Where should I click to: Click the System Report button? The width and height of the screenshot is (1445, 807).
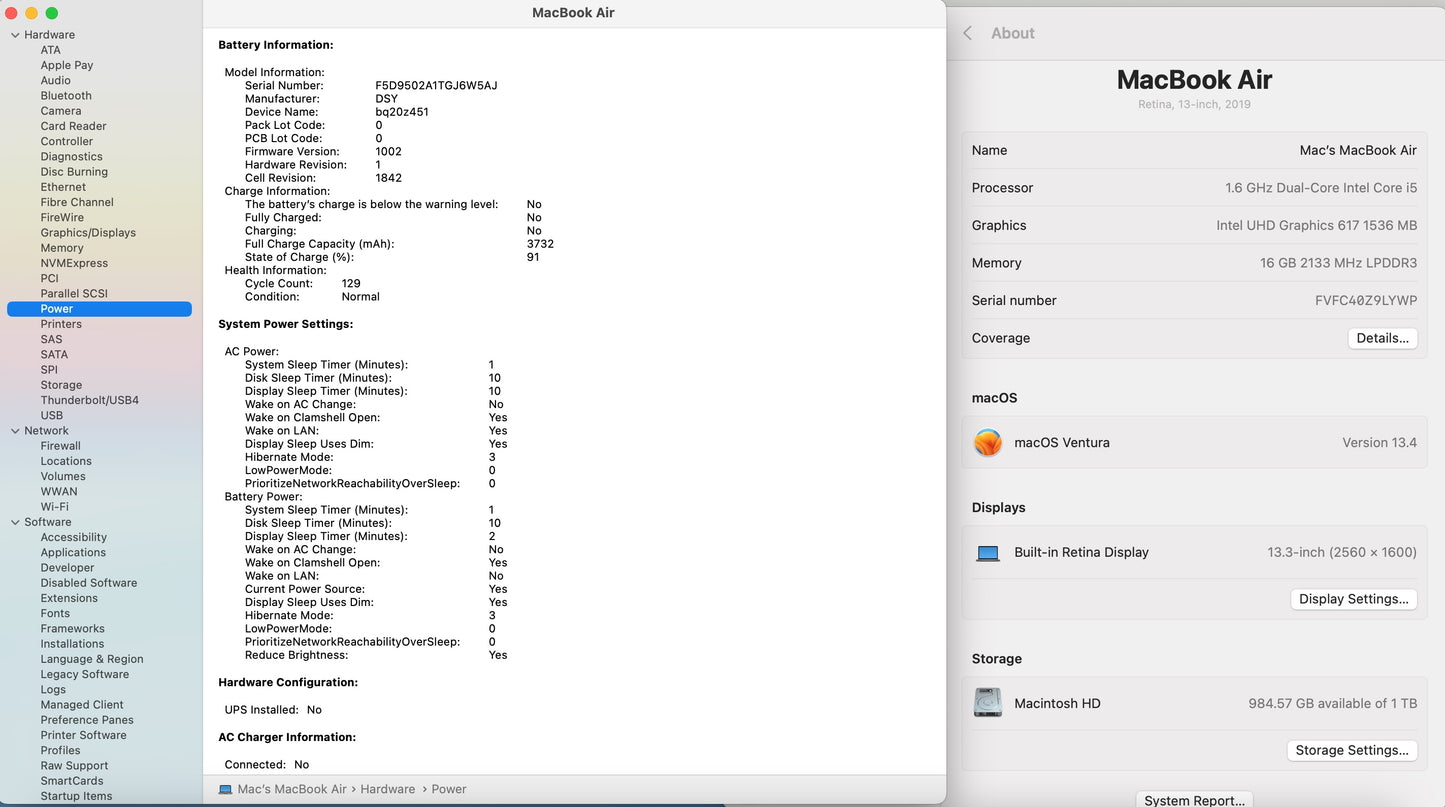[x=1194, y=799]
